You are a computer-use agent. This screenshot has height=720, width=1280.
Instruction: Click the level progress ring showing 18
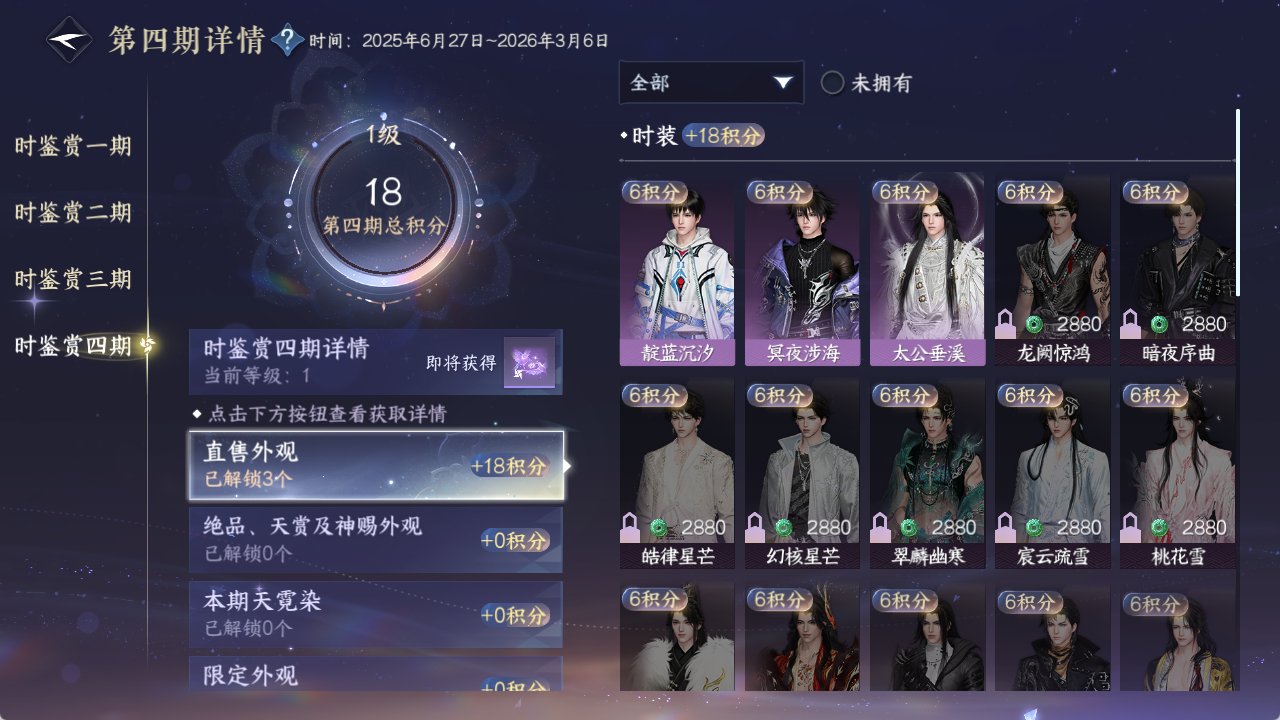[x=385, y=208]
